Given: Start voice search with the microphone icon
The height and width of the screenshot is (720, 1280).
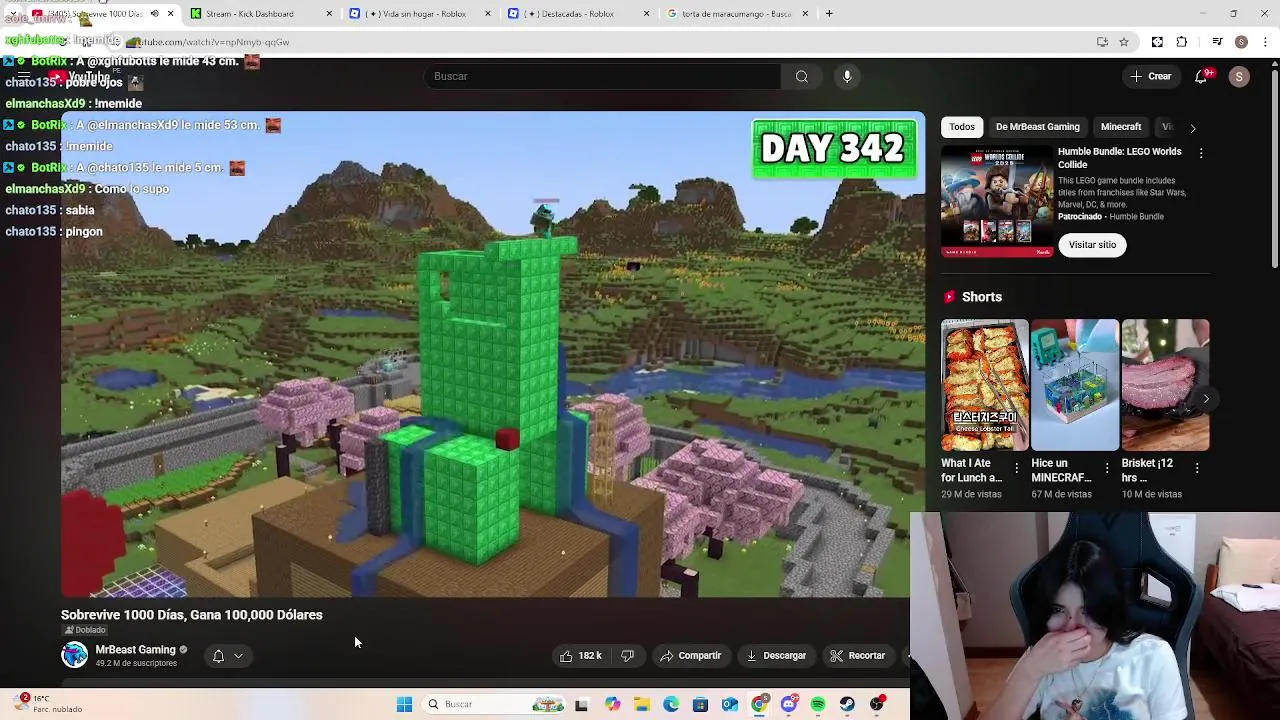Looking at the screenshot, I should (847, 76).
